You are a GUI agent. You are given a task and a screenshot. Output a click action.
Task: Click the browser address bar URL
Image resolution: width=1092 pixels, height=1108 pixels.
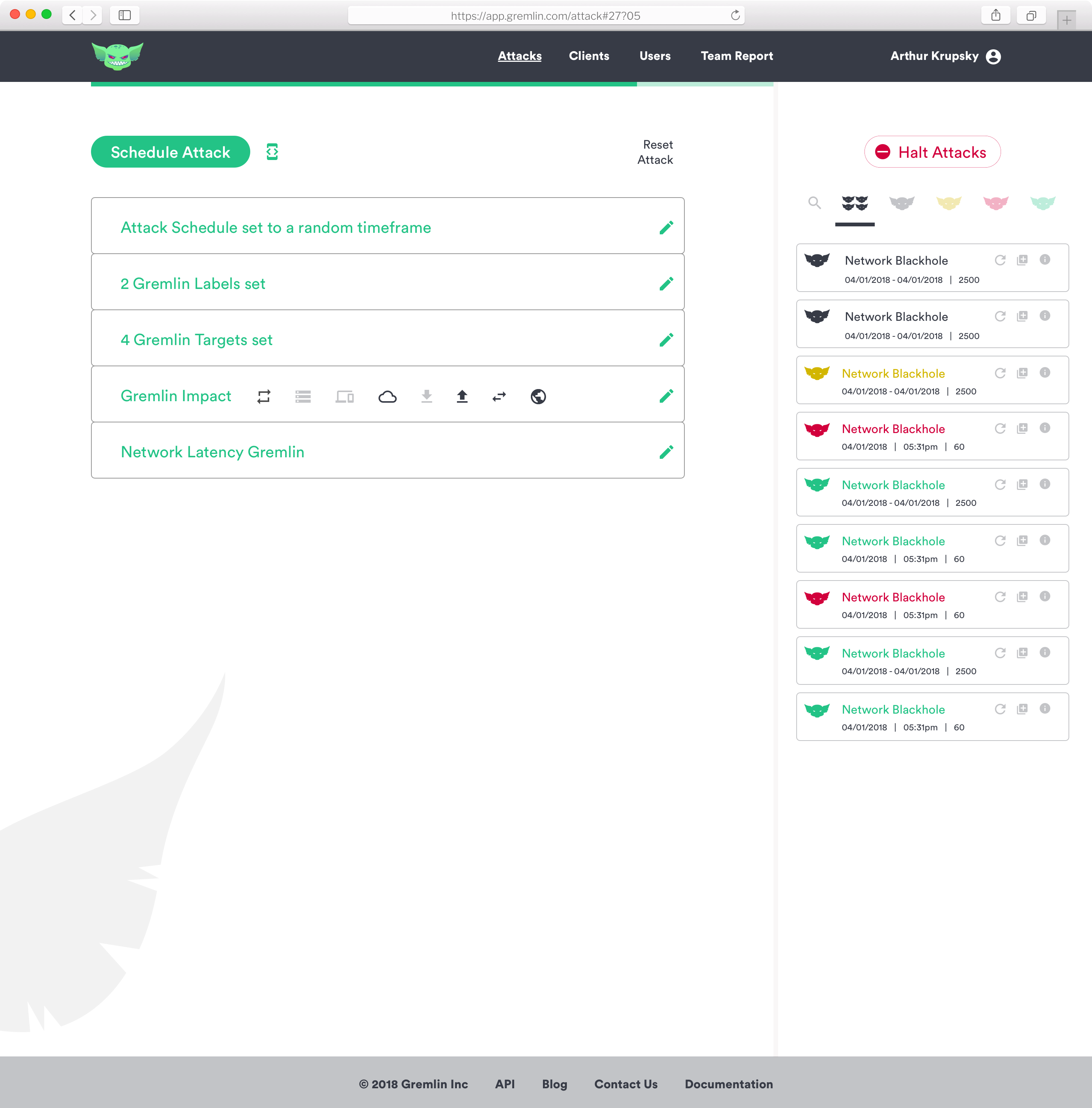[545, 16]
